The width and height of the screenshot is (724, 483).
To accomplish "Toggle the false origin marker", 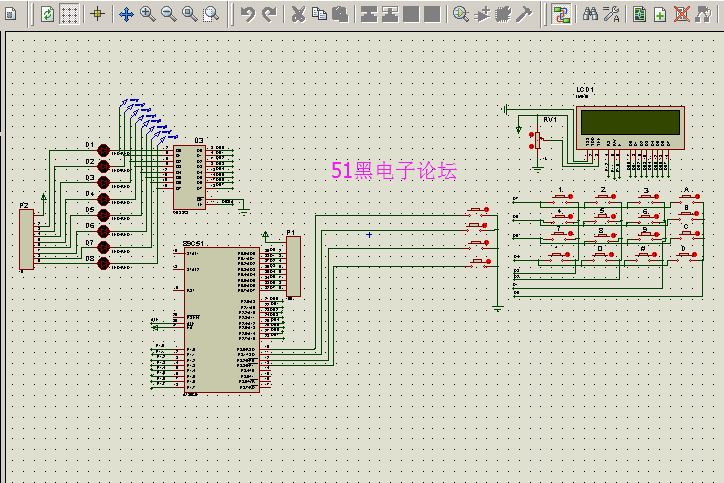I will tap(97, 14).
